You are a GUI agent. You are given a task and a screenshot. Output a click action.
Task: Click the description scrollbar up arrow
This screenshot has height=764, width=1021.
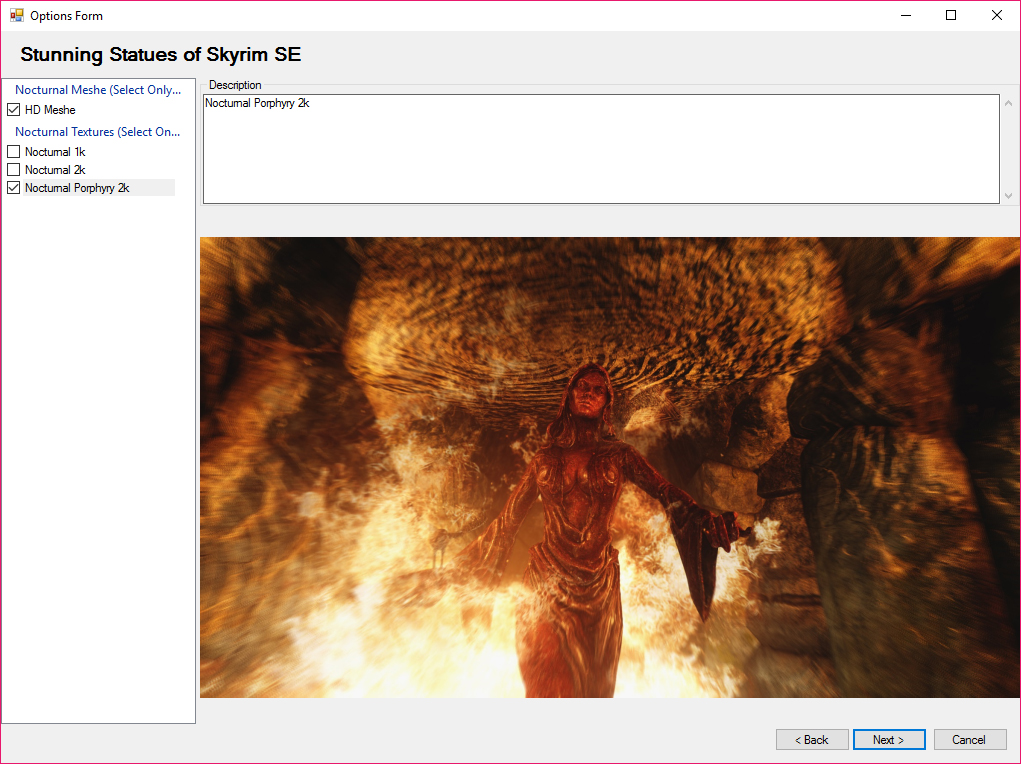(1009, 103)
